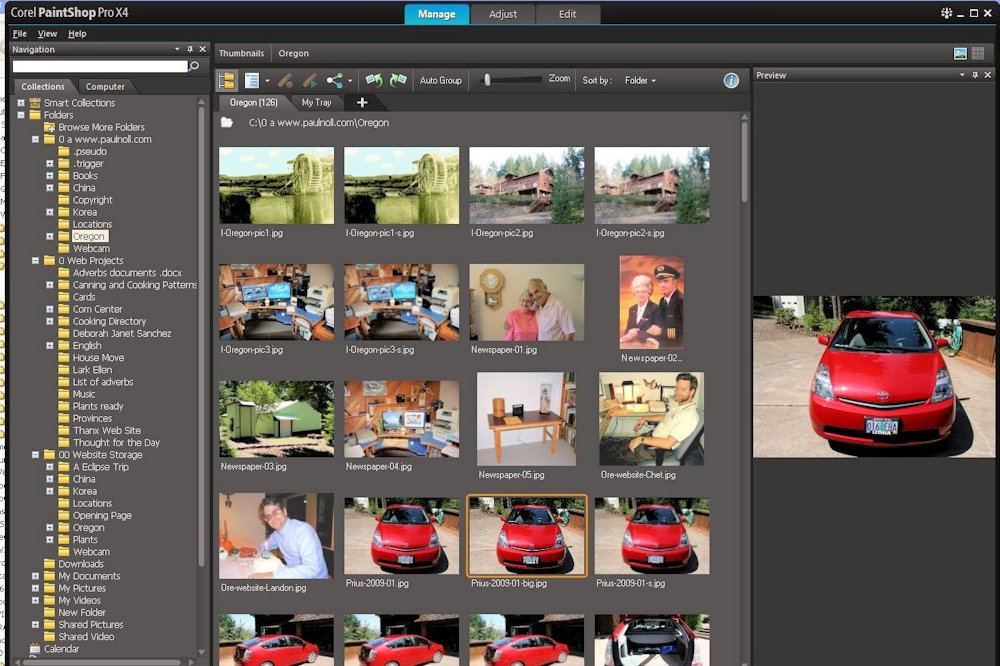Select the I-Oregon-pic1.jpg thumbnail
The image size is (1000, 666).
pyautogui.click(x=276, y=186)
